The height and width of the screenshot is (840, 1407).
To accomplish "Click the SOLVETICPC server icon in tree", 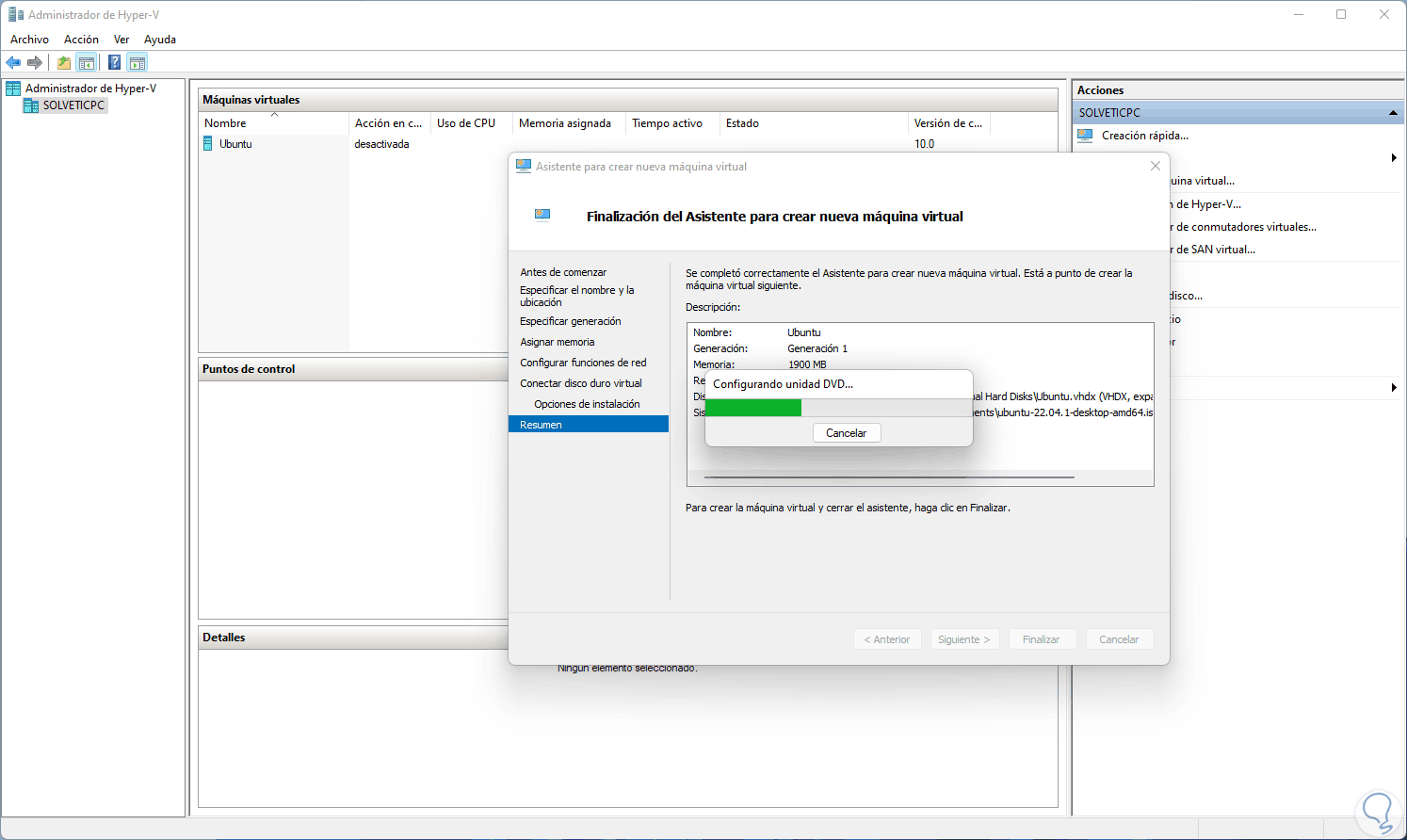I will pos(31,105).
